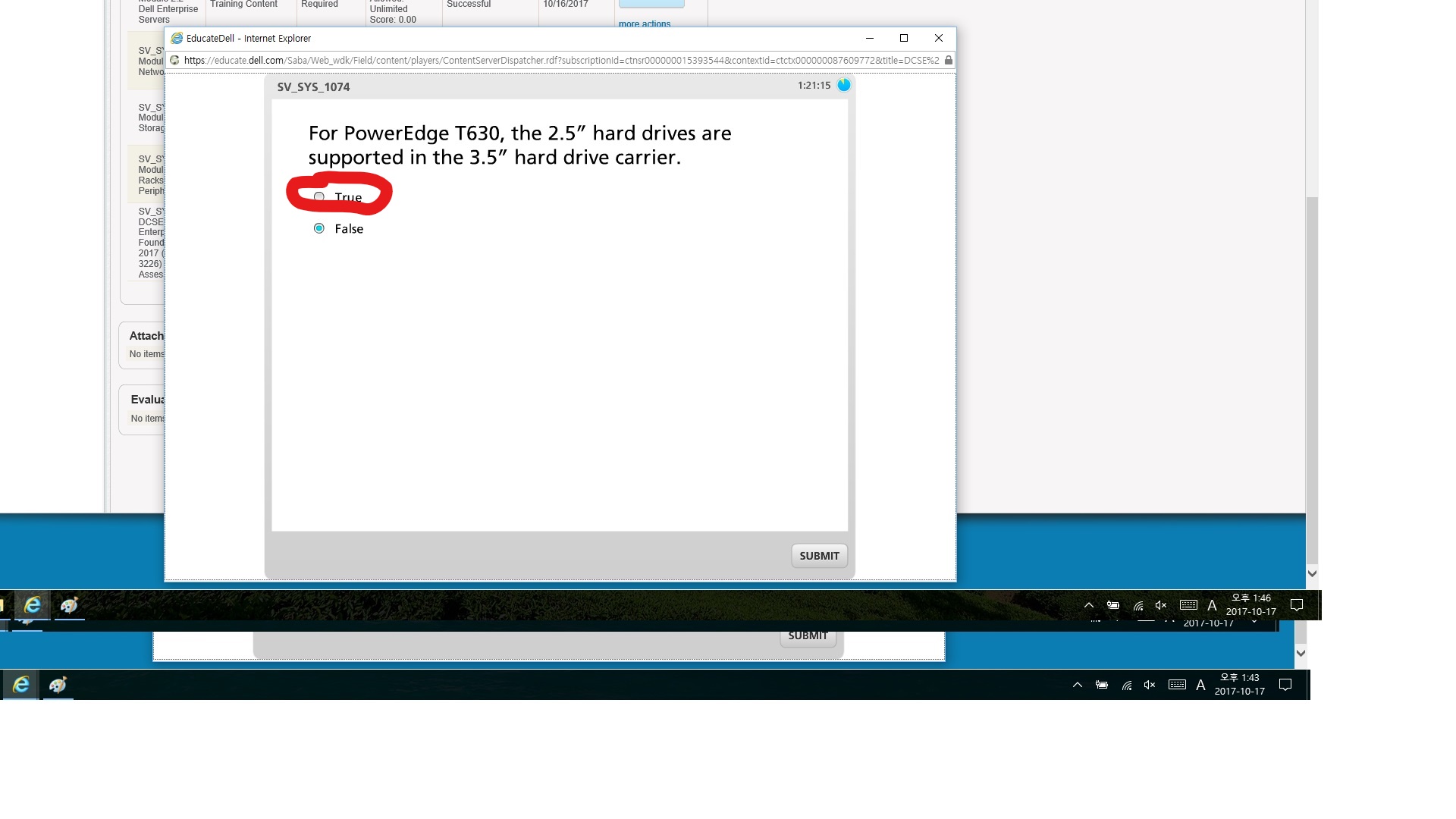Open Action Center on 1:46 taskbar
Image resolution: width=1456 pixels, height=819 pixels.
tap(1297, 605)
